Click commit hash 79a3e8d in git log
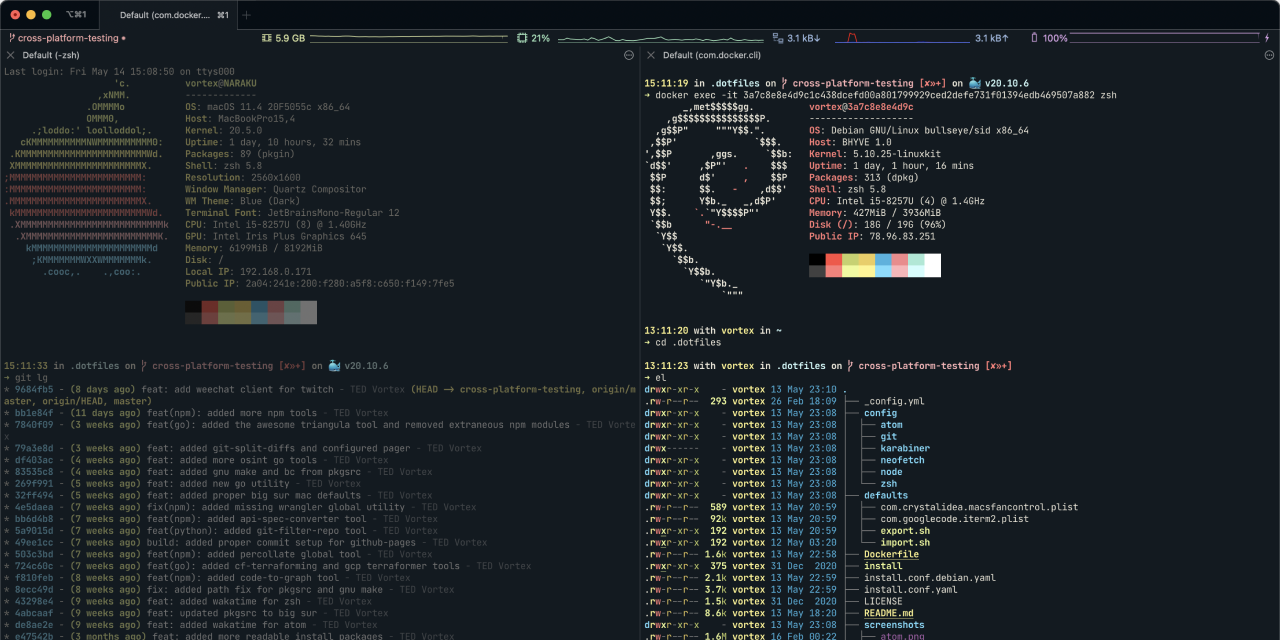The image size is (1280, 640). 35,448
